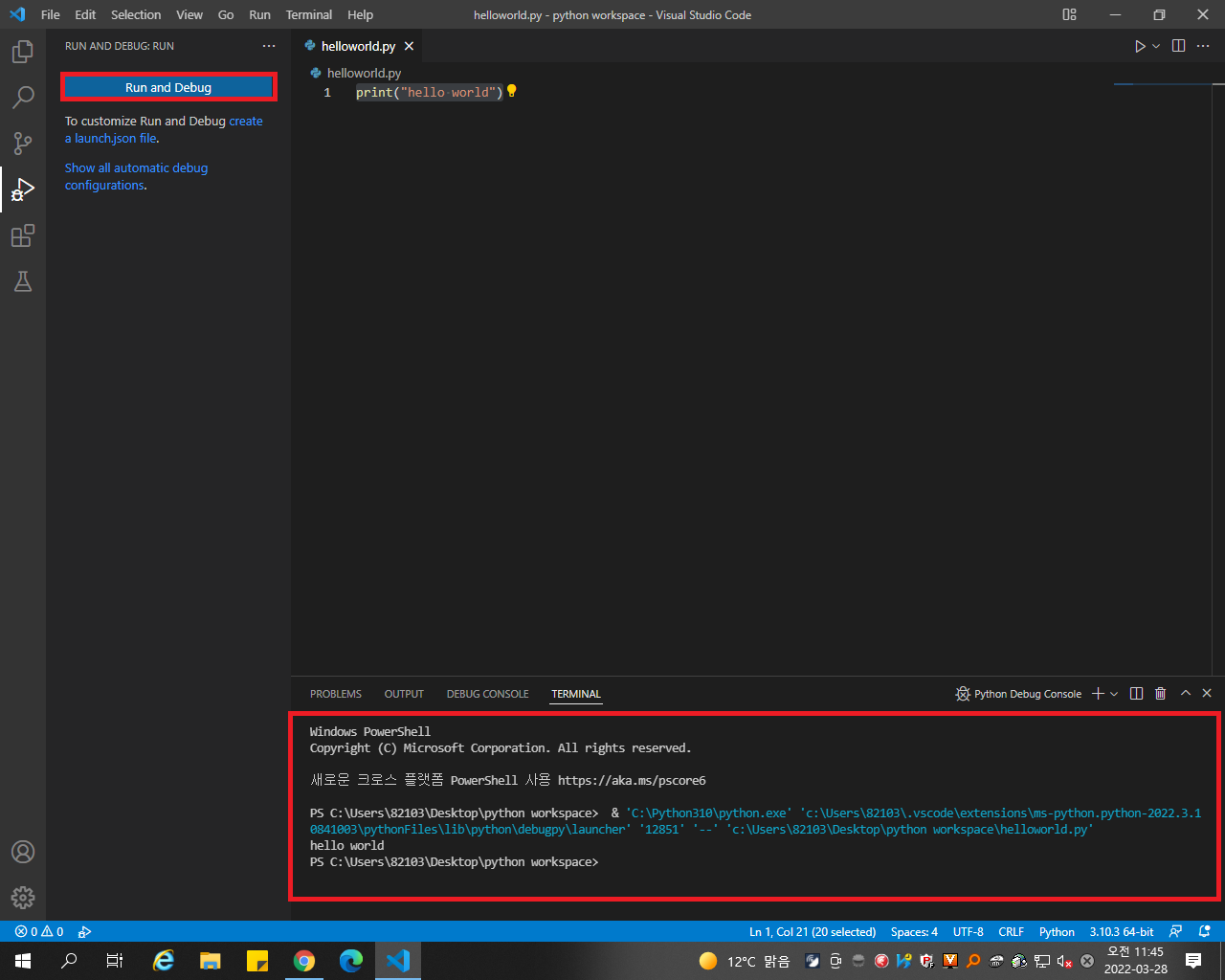Viewport: 1225px width, 980px height.
Task: Add a new terminal with plus icon
Action: click(1098, 694)
